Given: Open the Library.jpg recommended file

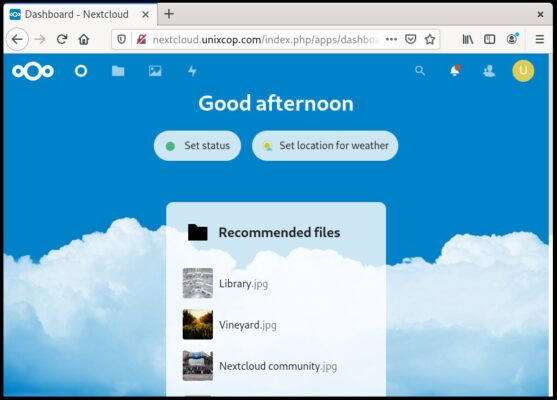Looking at the screenshot, I should (x=243, y=283).
